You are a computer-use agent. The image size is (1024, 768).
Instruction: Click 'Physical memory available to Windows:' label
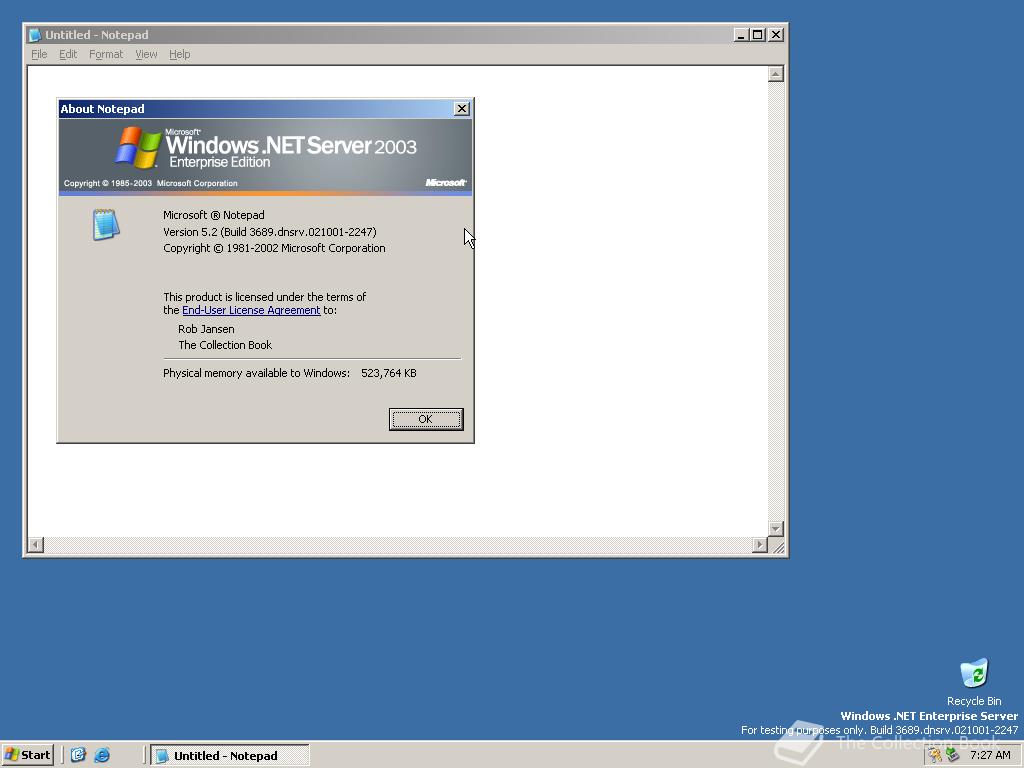(x=256, y=373)
